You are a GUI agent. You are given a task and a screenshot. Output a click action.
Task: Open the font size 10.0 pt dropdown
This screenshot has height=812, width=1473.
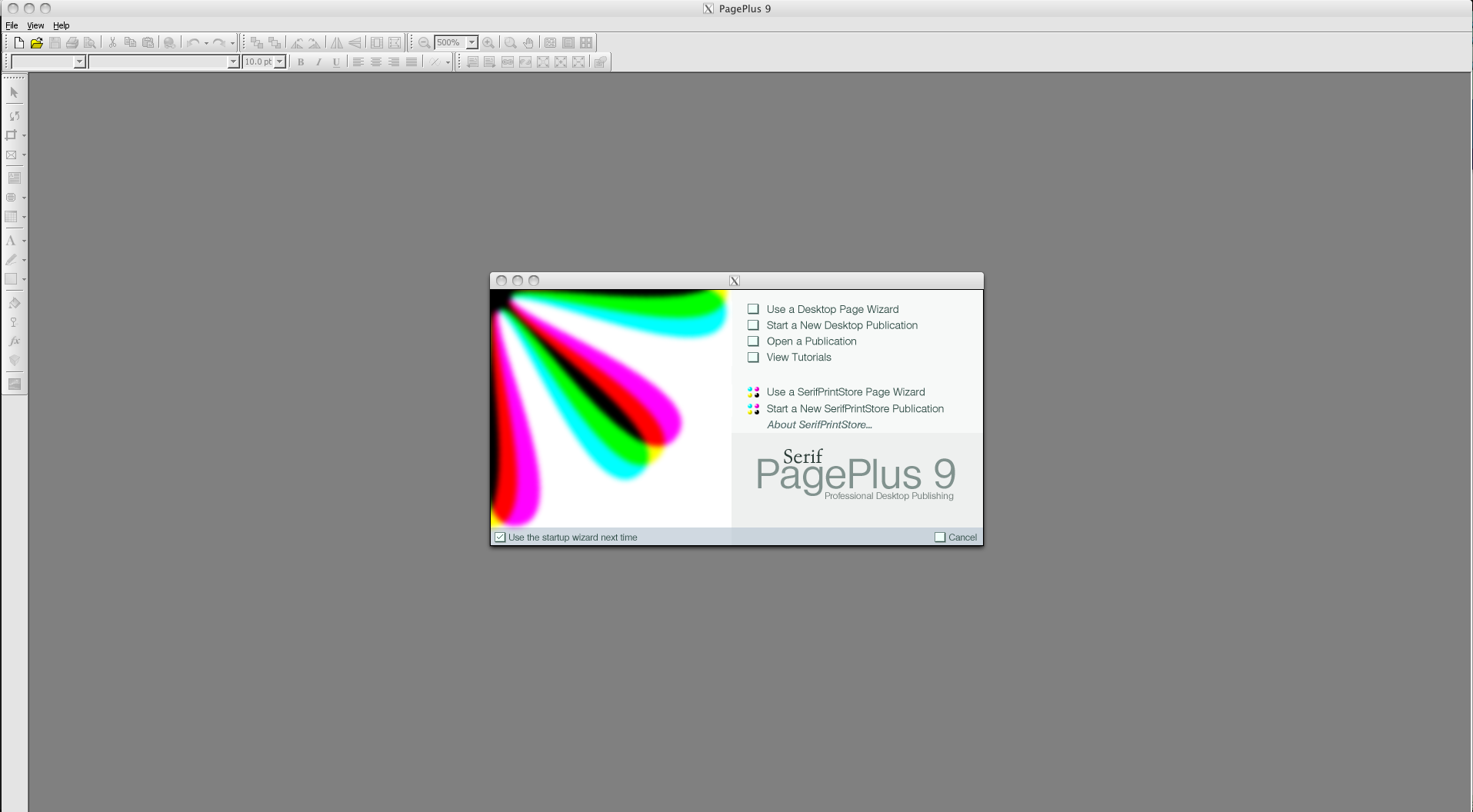tap(280, 62)
